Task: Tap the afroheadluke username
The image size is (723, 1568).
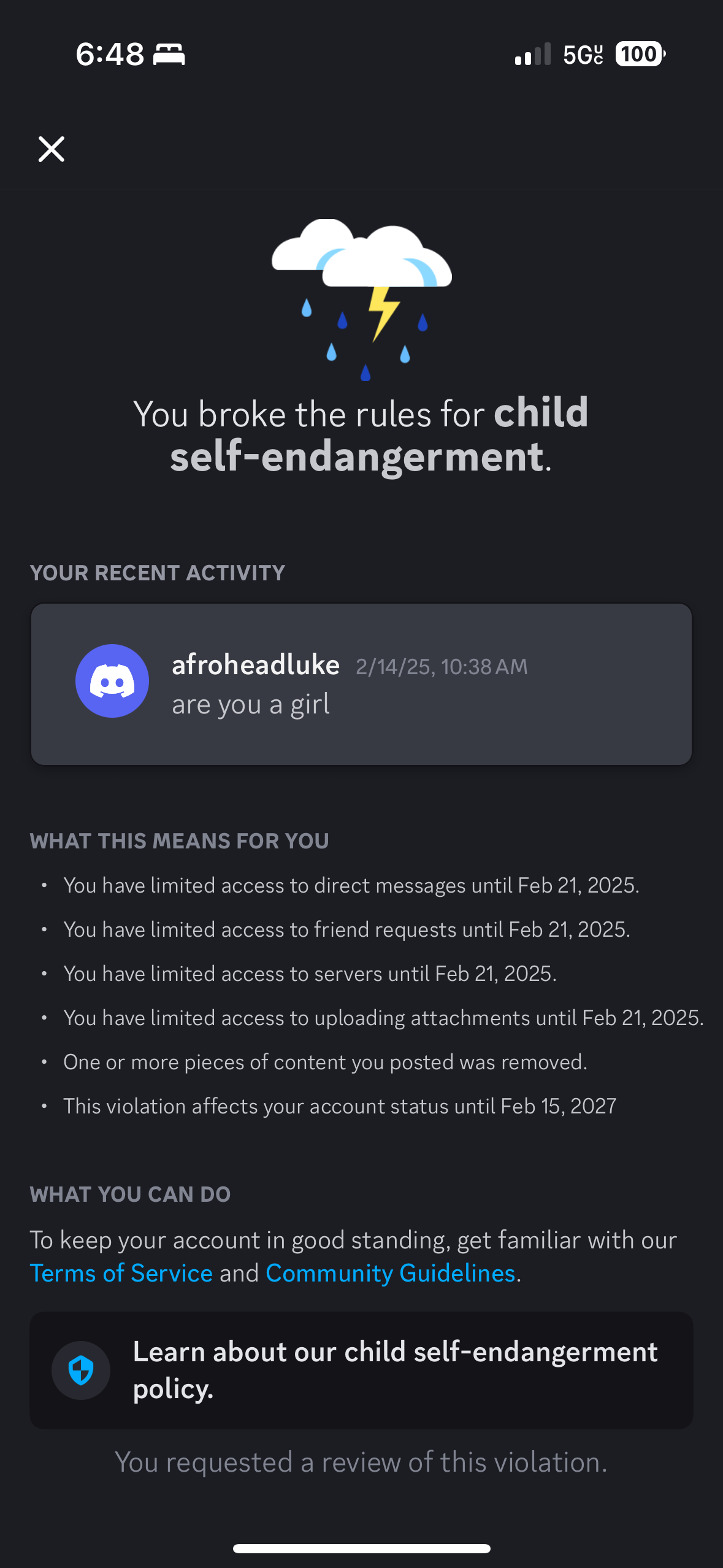Action: pyautogui.click(x=256, y=665)
